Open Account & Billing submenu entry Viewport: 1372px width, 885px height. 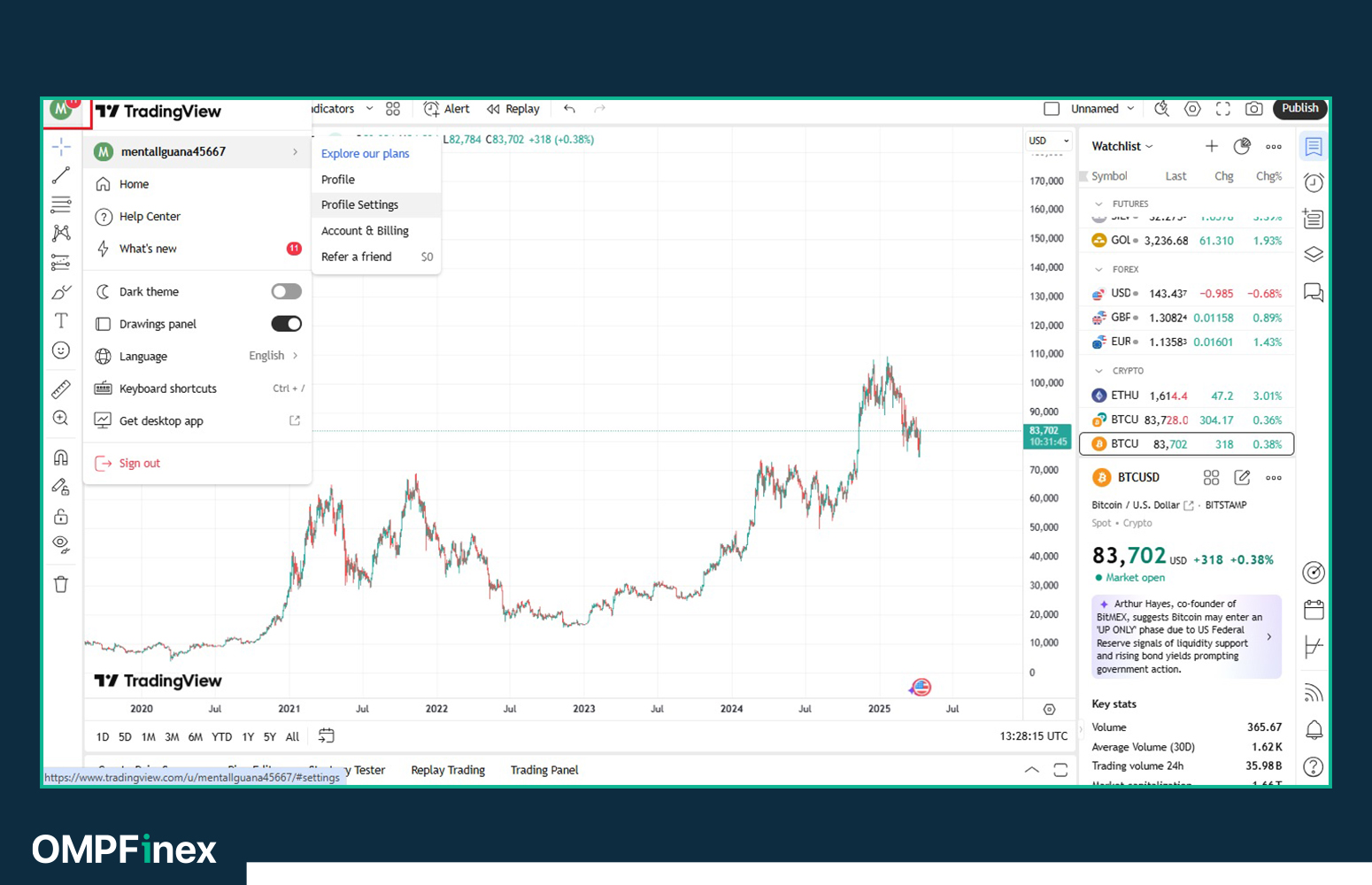[376, 231]
